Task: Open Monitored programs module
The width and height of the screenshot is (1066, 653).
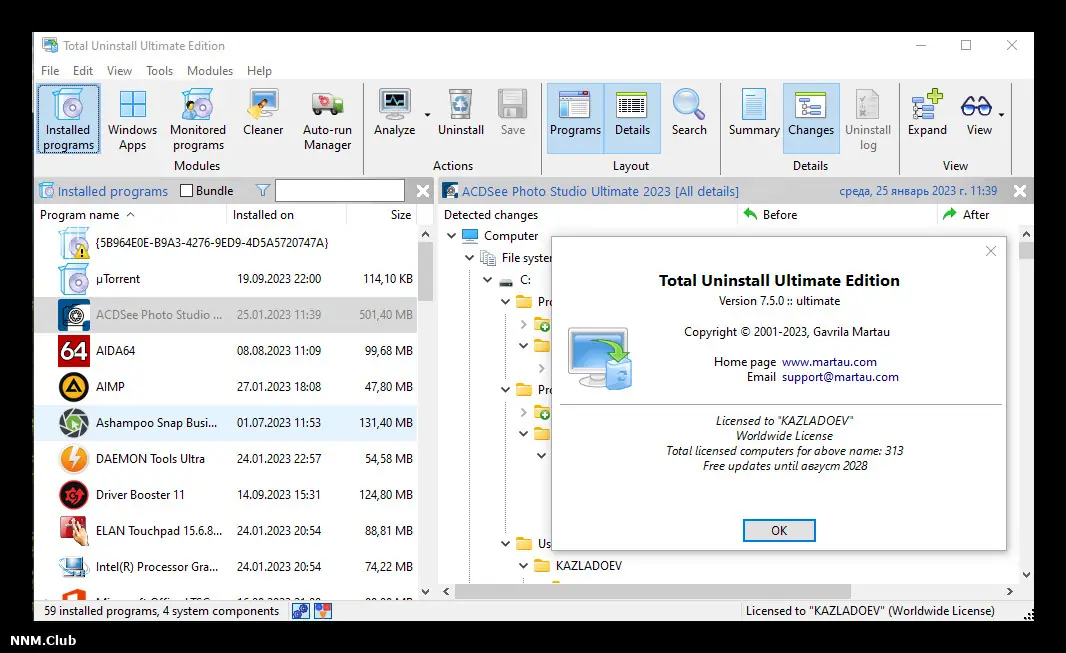Action: [x=198, y=119]
